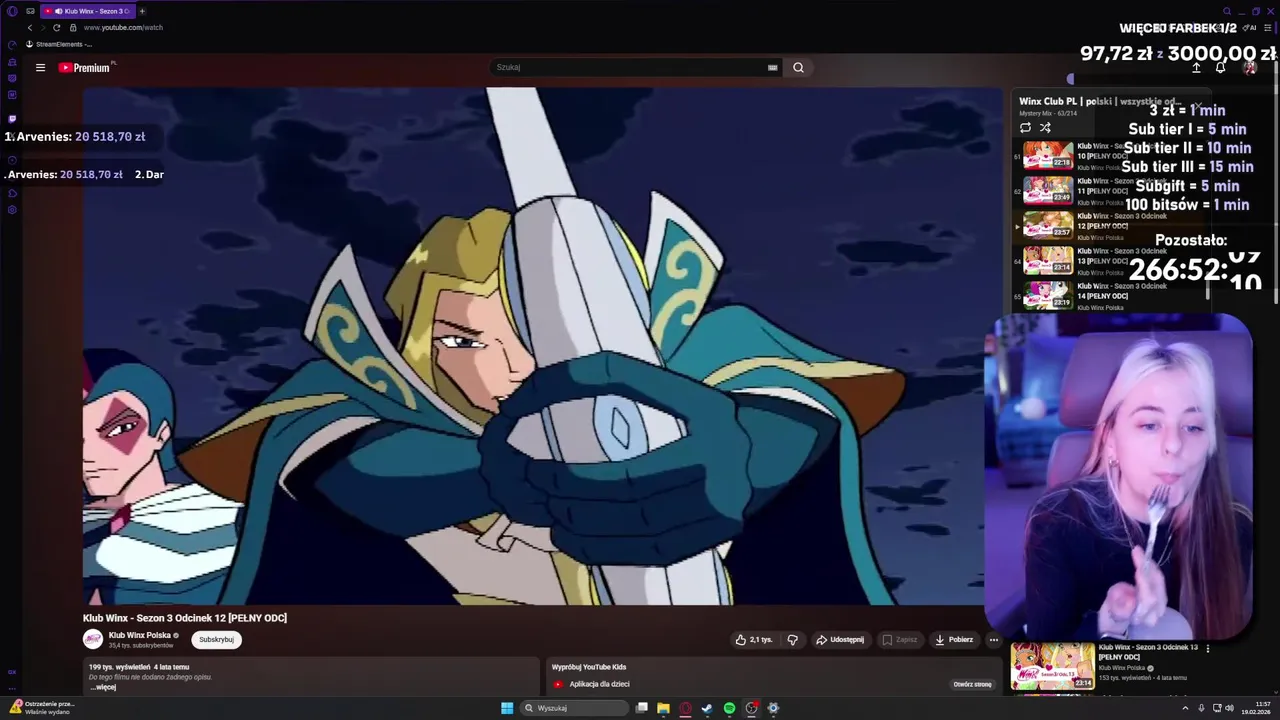The width and height of the screenshot is (1280, 720).
Task: Toggle playlist loop icon
Action: pos(1025,128)
